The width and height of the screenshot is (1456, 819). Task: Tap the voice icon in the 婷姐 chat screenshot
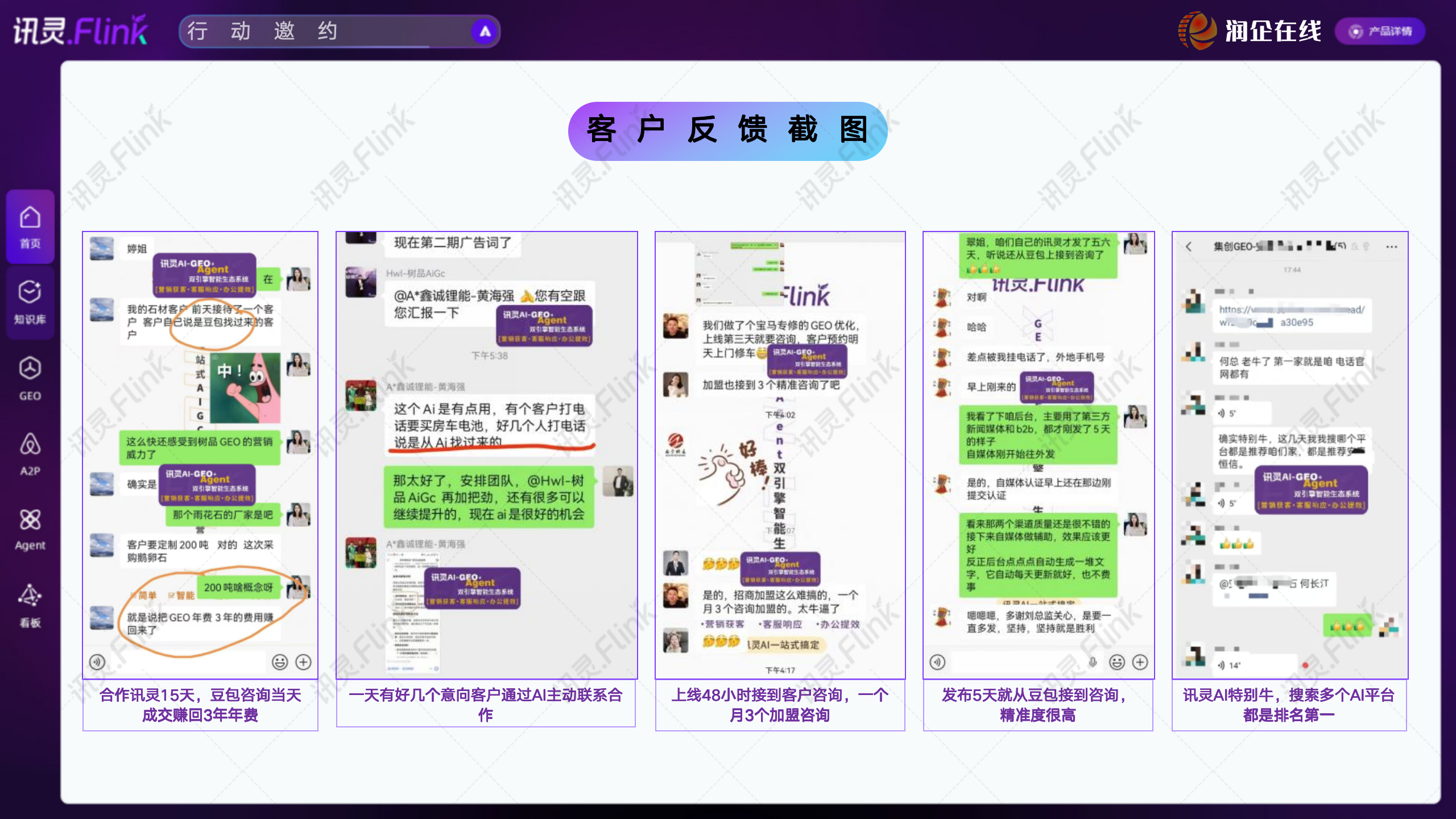(97, 662)
